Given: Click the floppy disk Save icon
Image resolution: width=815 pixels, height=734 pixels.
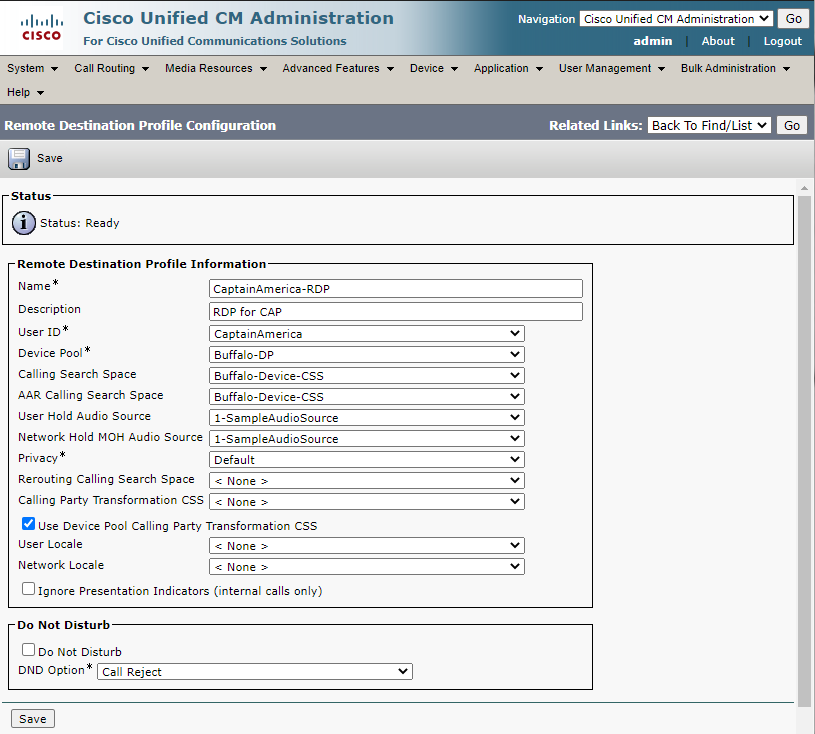Looking at the screenshot, I should pos(19,159).
